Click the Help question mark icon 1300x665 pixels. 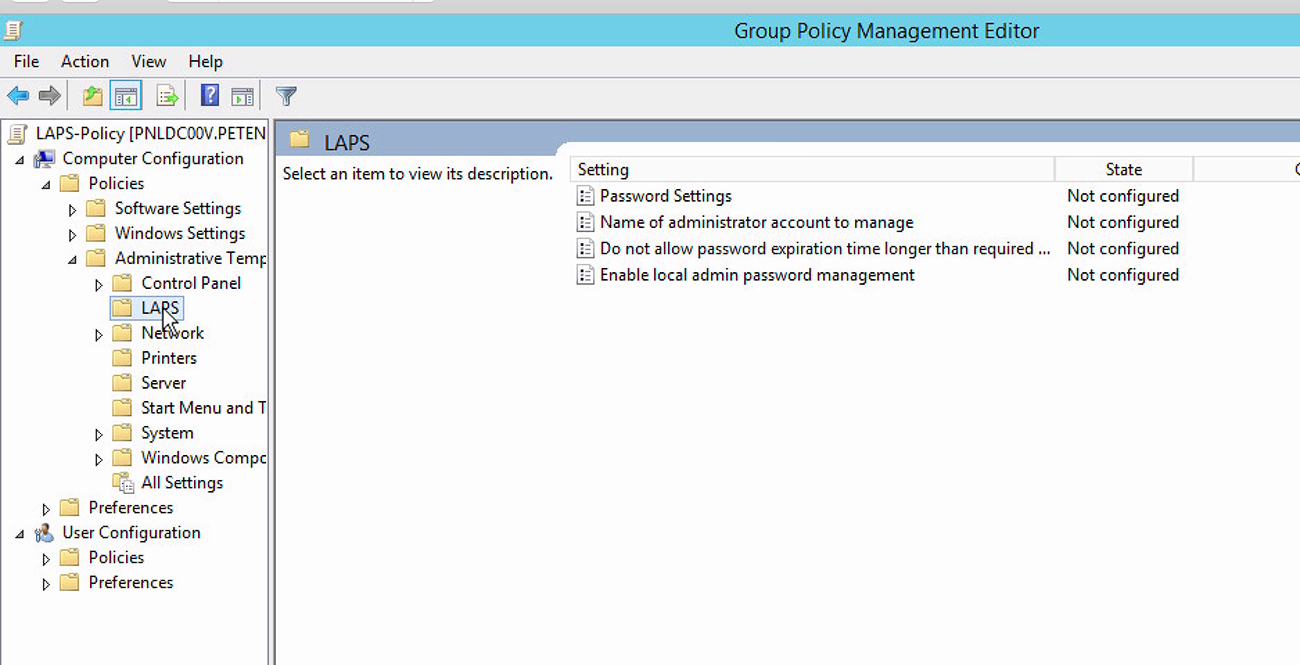click(208, 95)
